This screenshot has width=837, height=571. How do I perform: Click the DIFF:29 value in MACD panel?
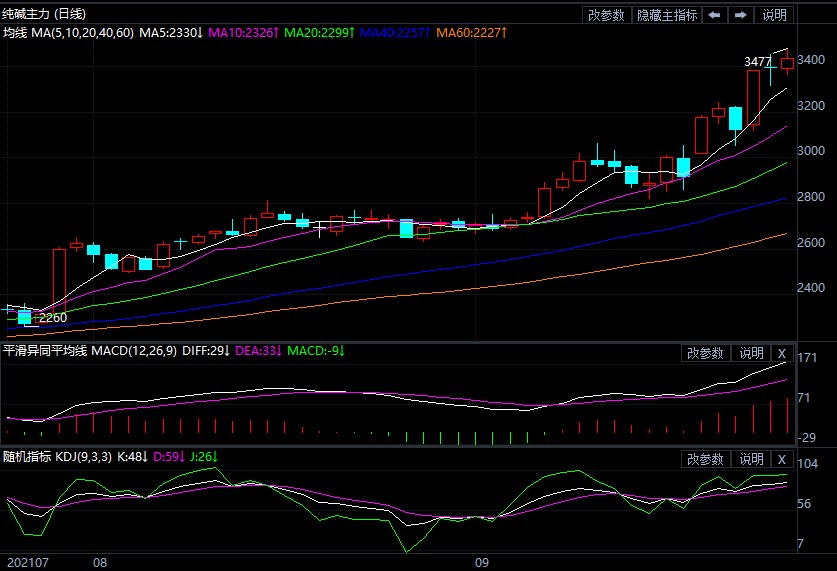[206, 351]
